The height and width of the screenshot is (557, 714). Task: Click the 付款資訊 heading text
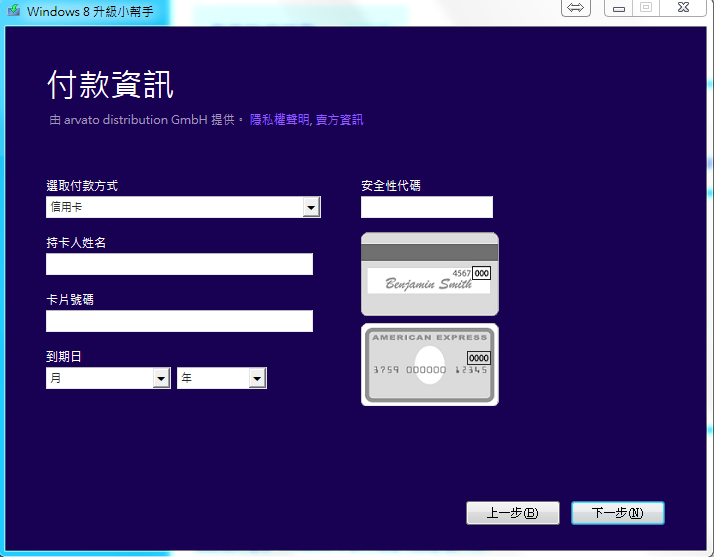click(110, 85)
